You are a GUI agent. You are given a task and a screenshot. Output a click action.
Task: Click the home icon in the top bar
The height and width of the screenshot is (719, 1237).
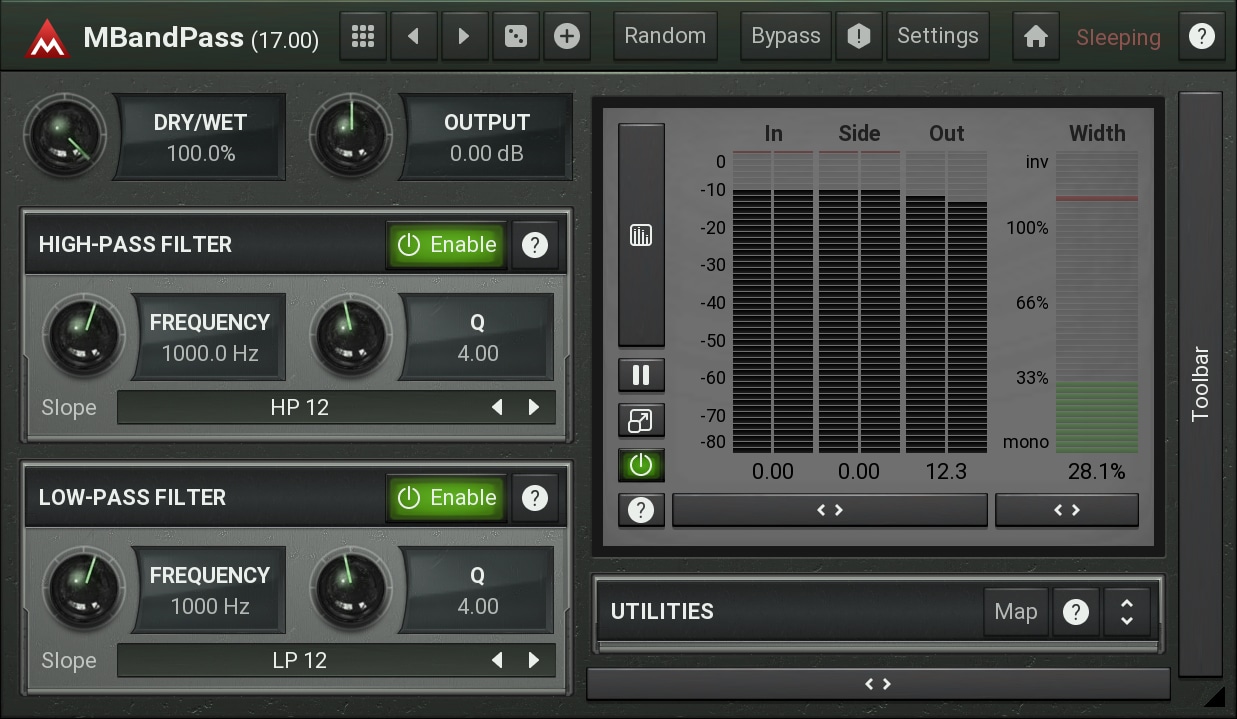tap(1036, 37)
